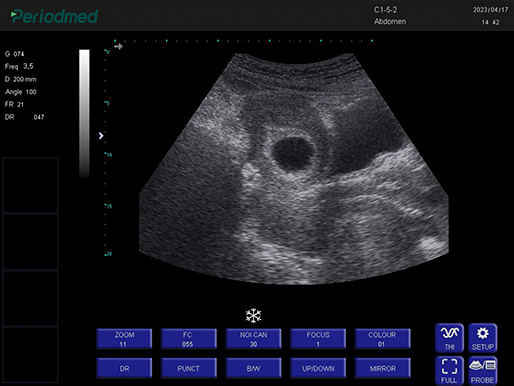Open the PROBE selection icon
Viewport: 514px width, 386px height.
point(483,370)
